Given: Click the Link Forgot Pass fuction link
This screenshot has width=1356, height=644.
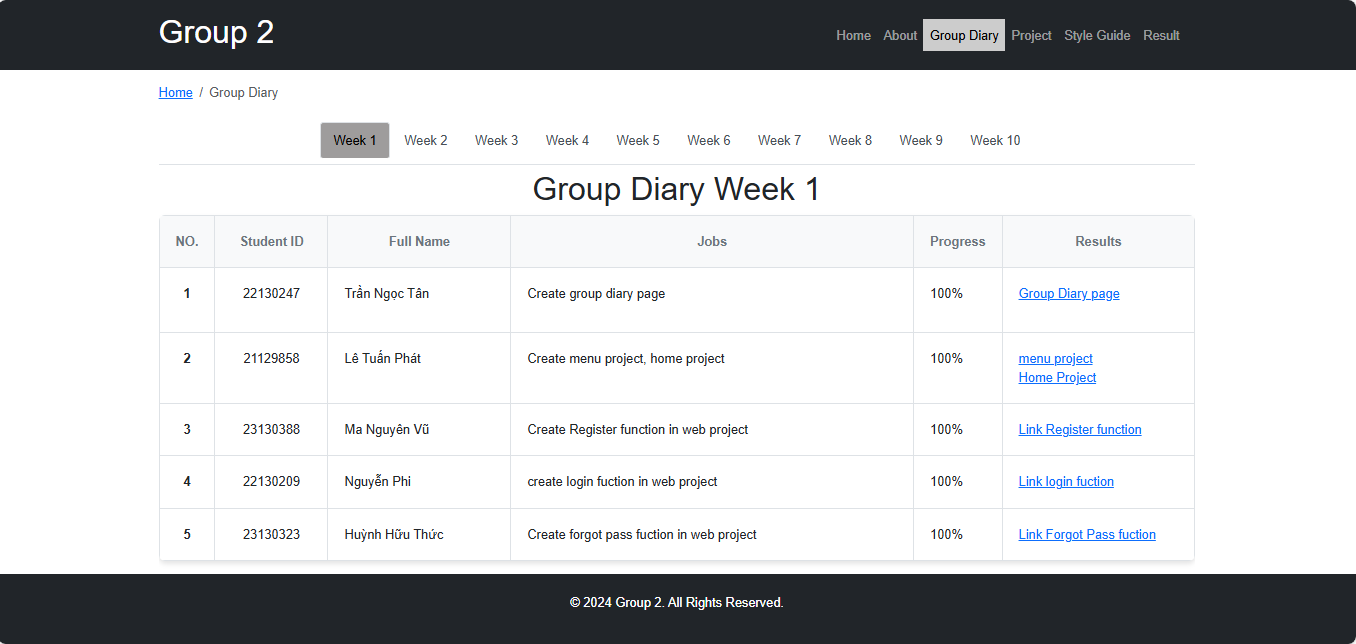Looking at the screenshot, I should [1087, 535].
